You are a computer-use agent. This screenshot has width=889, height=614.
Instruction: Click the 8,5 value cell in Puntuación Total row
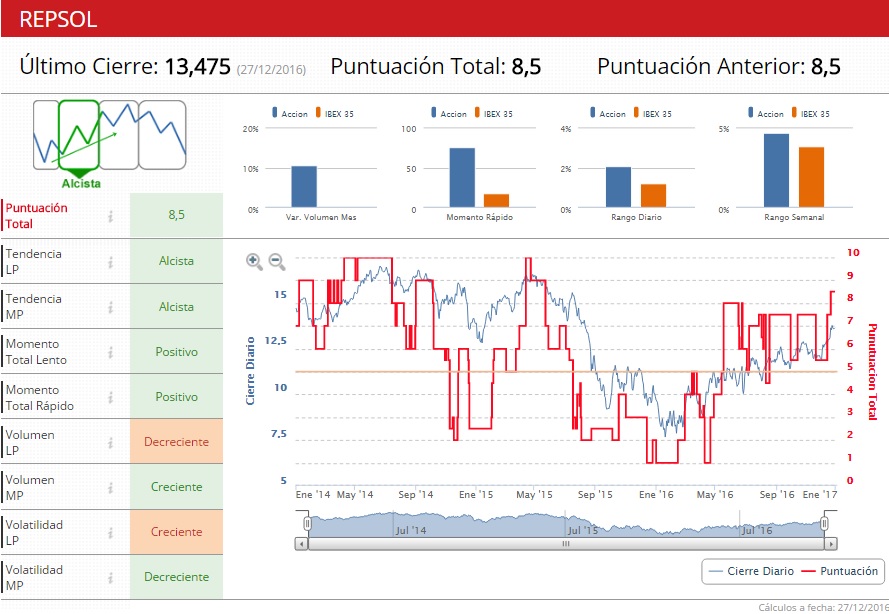[x=176, y=215]
